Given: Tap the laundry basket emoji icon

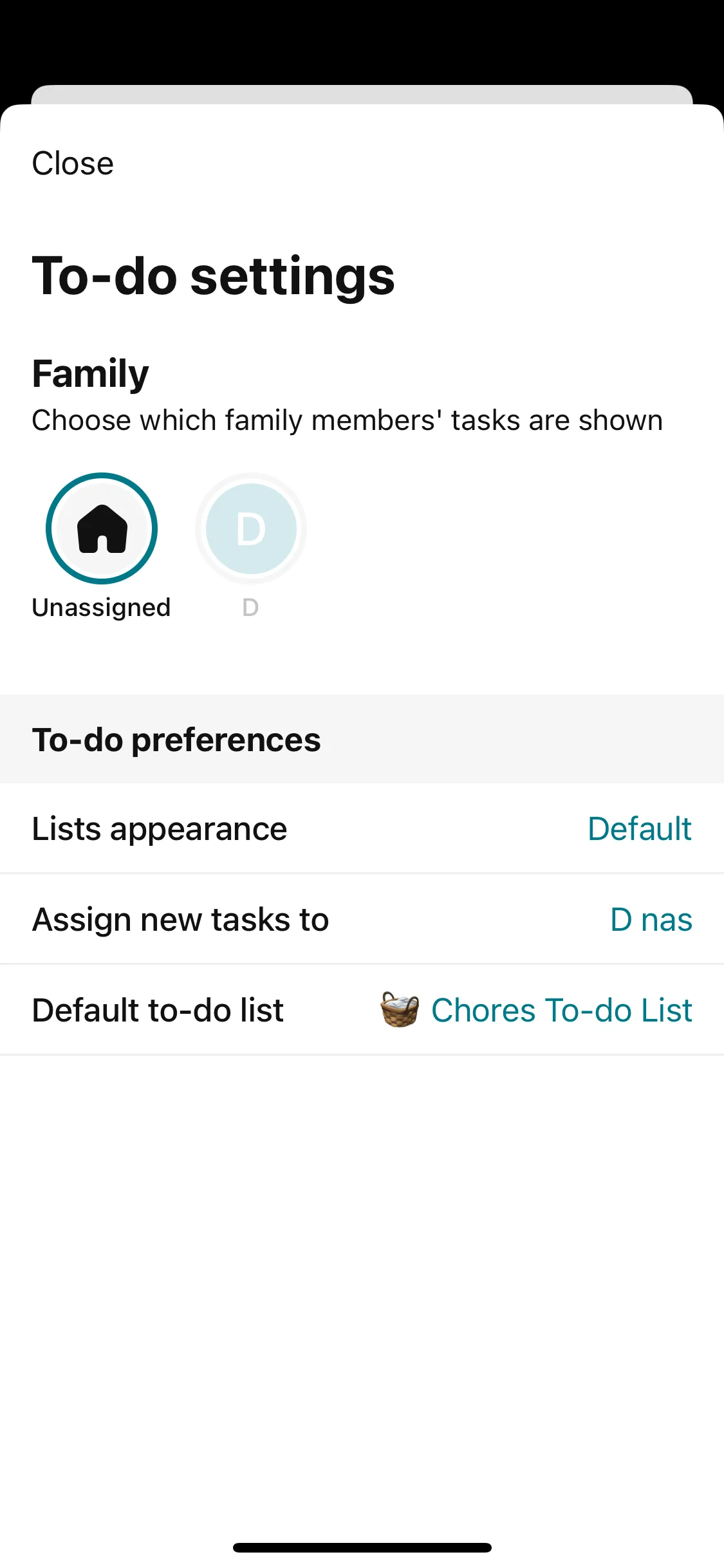Looking at the screenshot, I should [400, 1009].
